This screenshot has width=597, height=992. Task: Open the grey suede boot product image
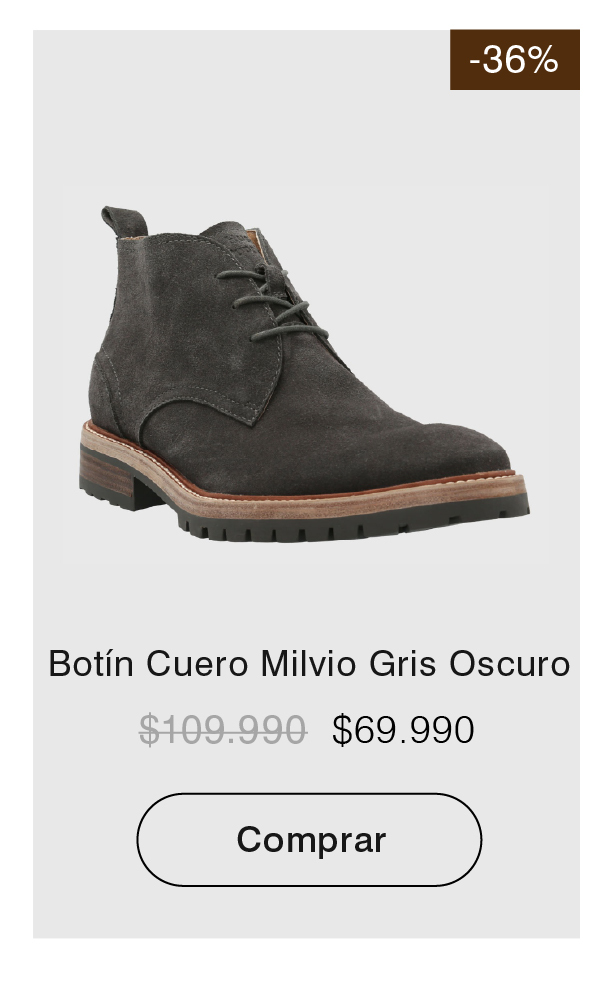pos(304,374)
